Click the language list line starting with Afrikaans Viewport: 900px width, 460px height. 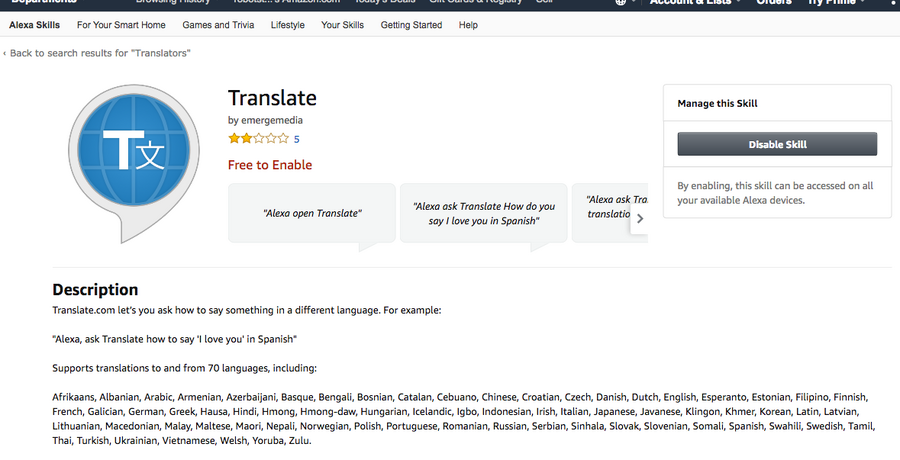(x=460, y=397)
